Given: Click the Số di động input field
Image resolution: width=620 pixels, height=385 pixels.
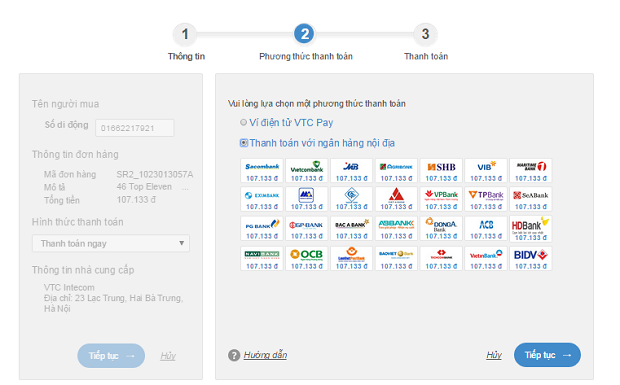Looking at the screenshot, I should [134, 128].
